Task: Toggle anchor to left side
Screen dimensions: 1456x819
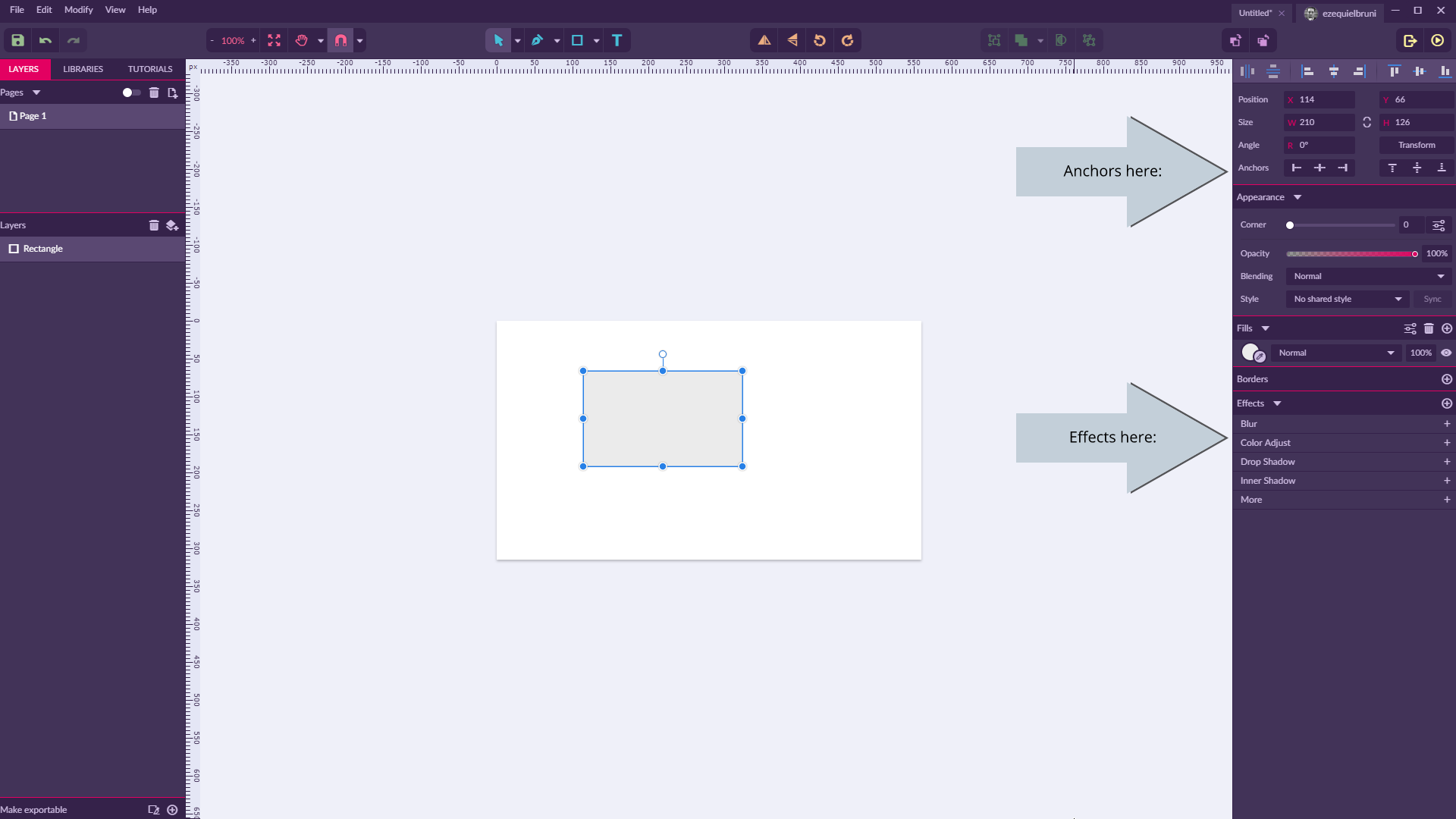Action: click(1297, 168)
